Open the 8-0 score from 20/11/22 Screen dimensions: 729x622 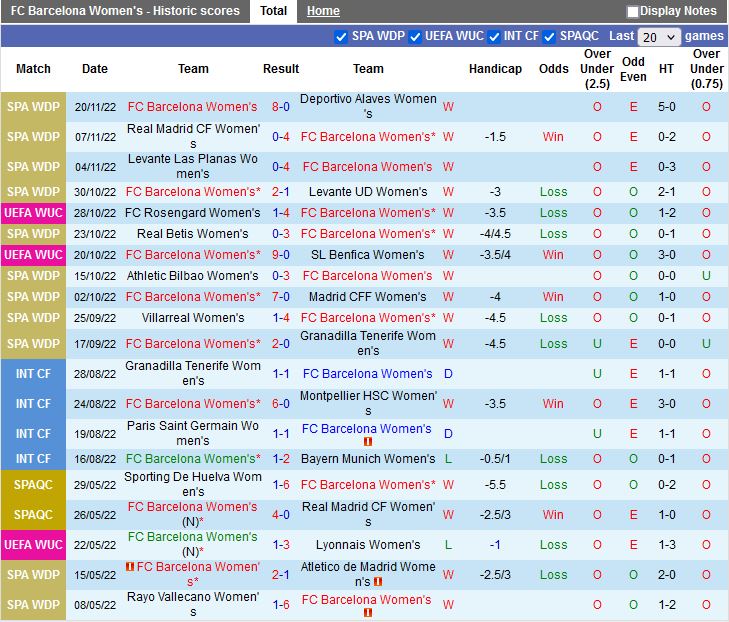[280, 107]
